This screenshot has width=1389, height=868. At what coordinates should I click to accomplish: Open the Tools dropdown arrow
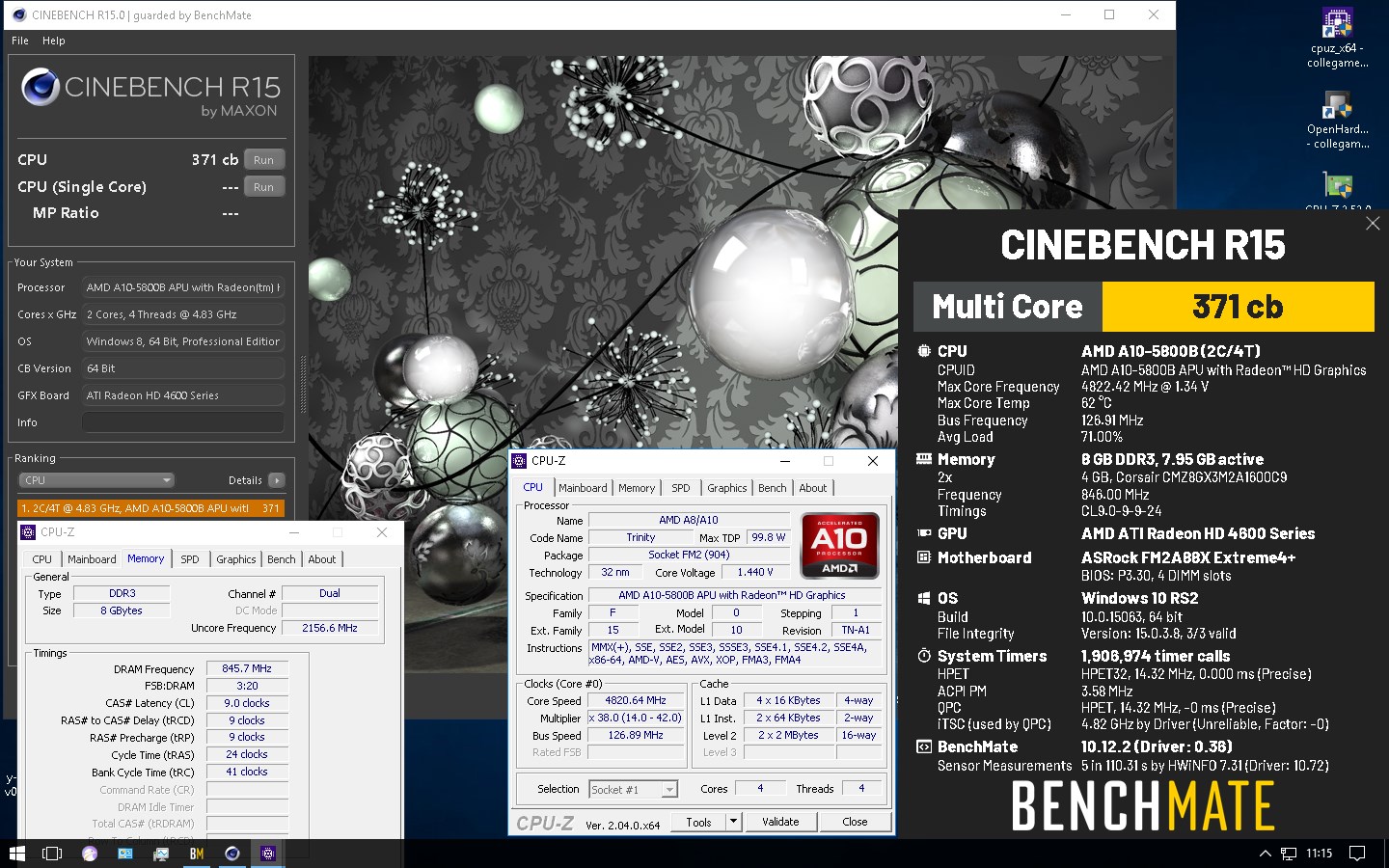click(734, 822)
